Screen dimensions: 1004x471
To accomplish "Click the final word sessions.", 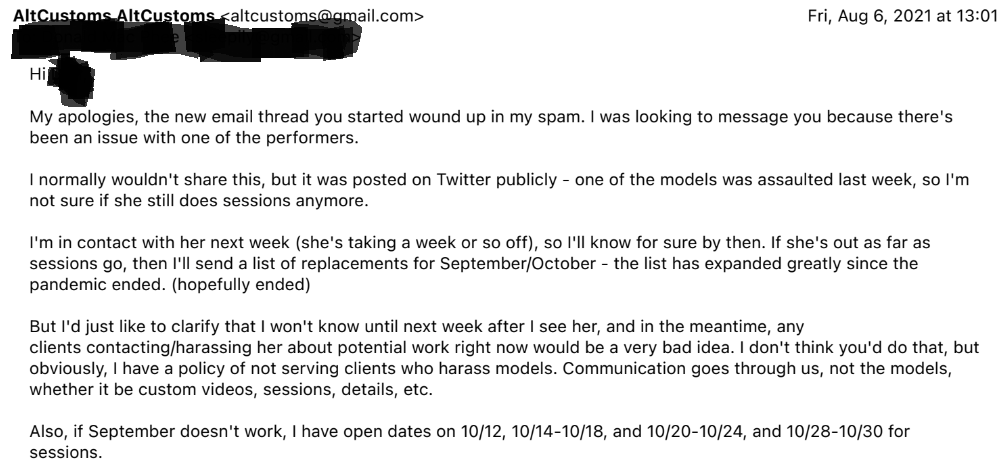I will pyautogui.click(x=65, y=452).
